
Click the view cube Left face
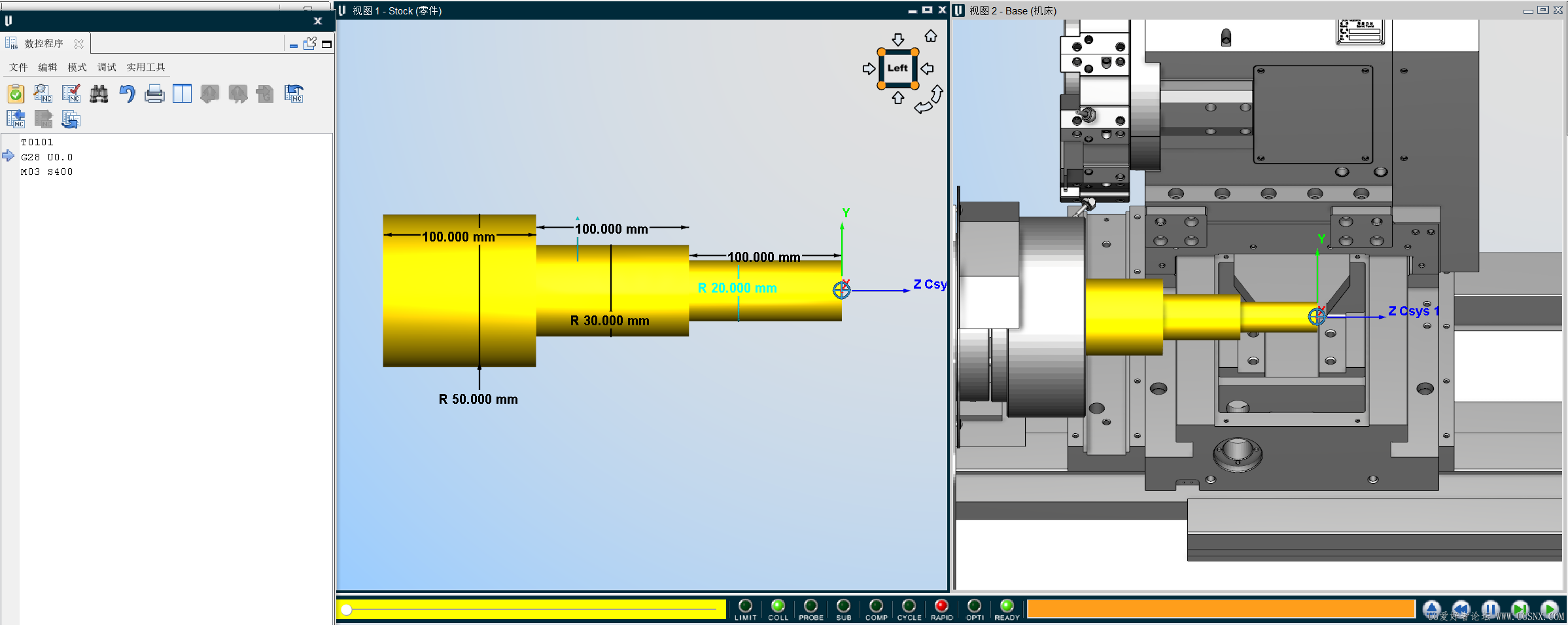[x=897, y=68]
